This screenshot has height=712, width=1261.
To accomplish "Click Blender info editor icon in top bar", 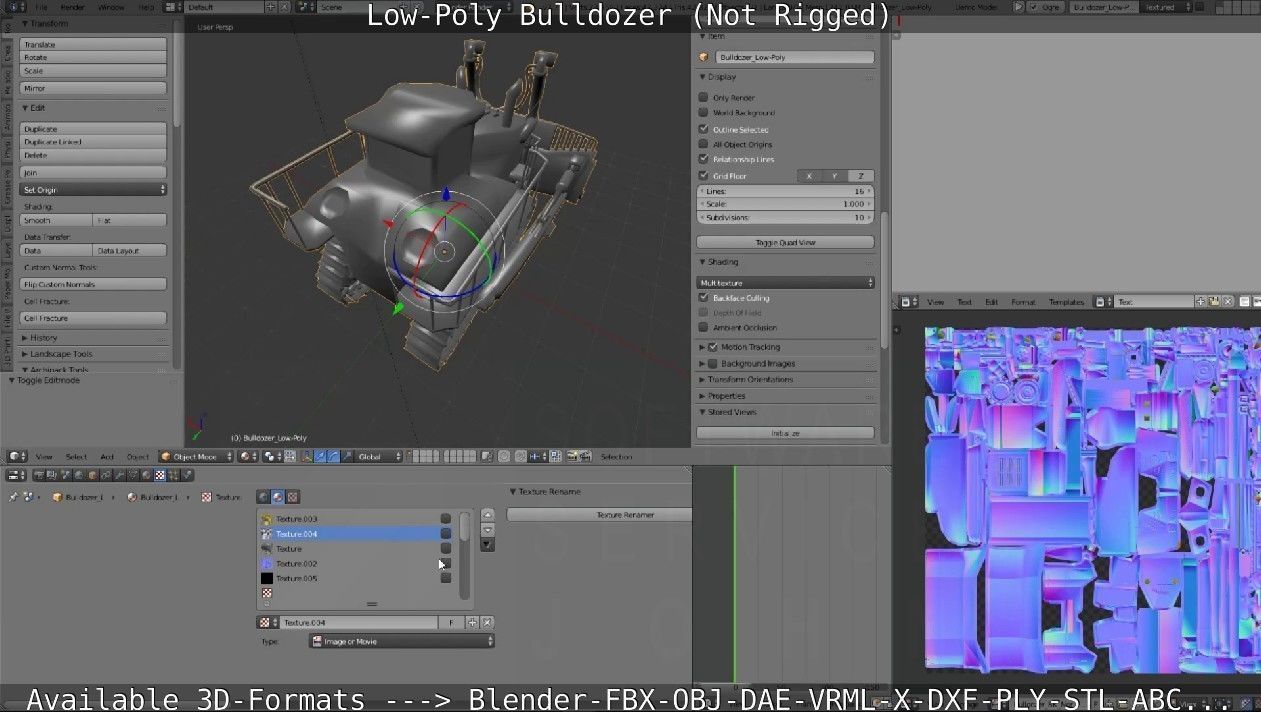I will [14, 7].
